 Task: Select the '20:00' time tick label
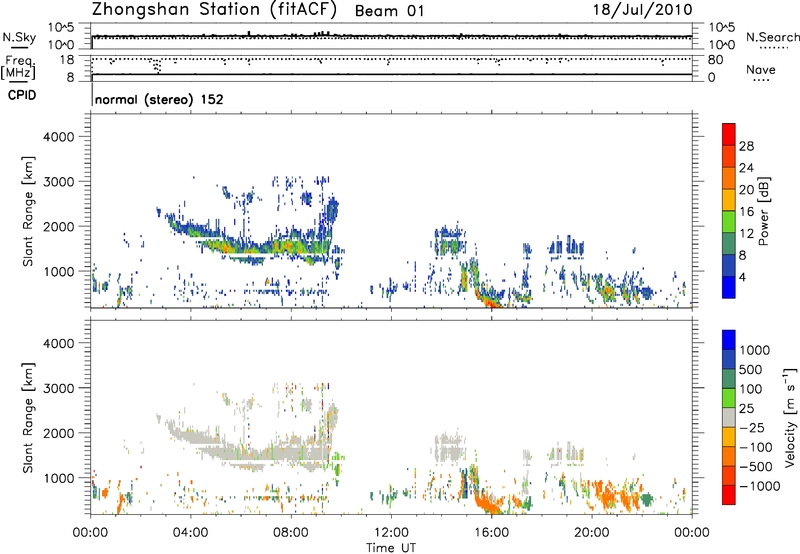click(x=591, y=533)
